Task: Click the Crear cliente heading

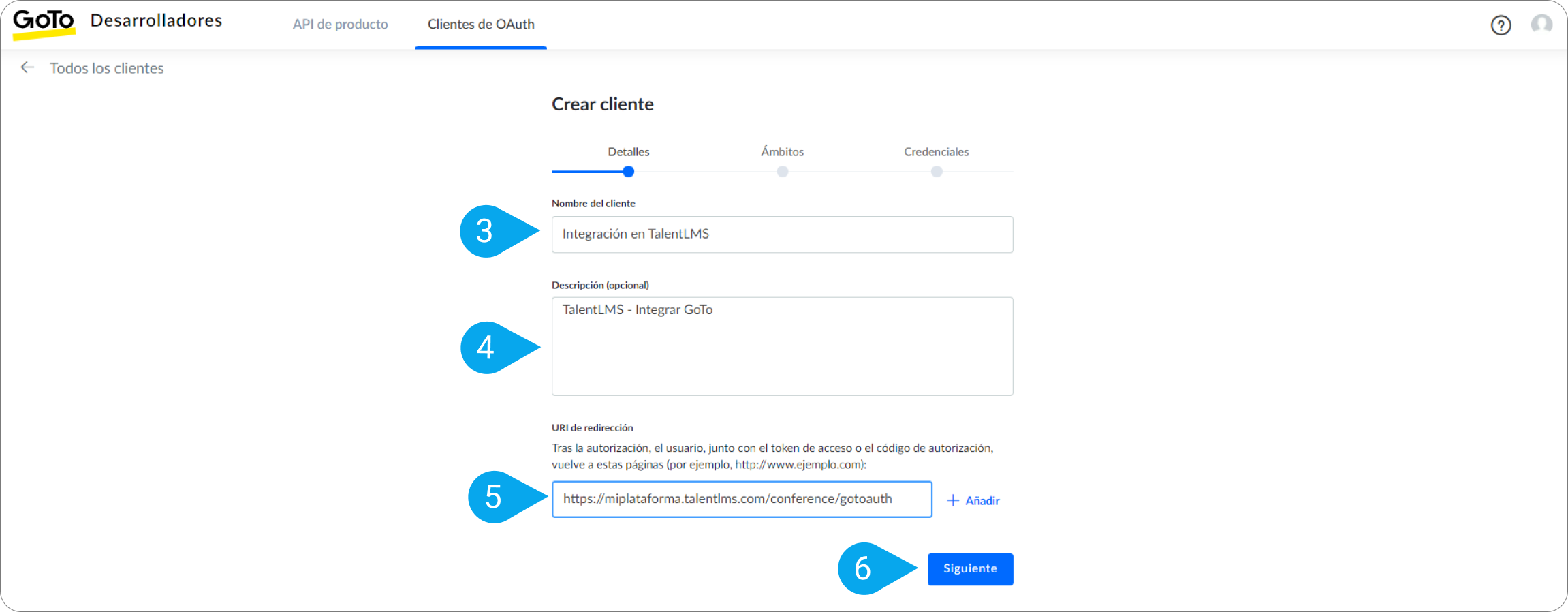Action: (x=603, y=104)
